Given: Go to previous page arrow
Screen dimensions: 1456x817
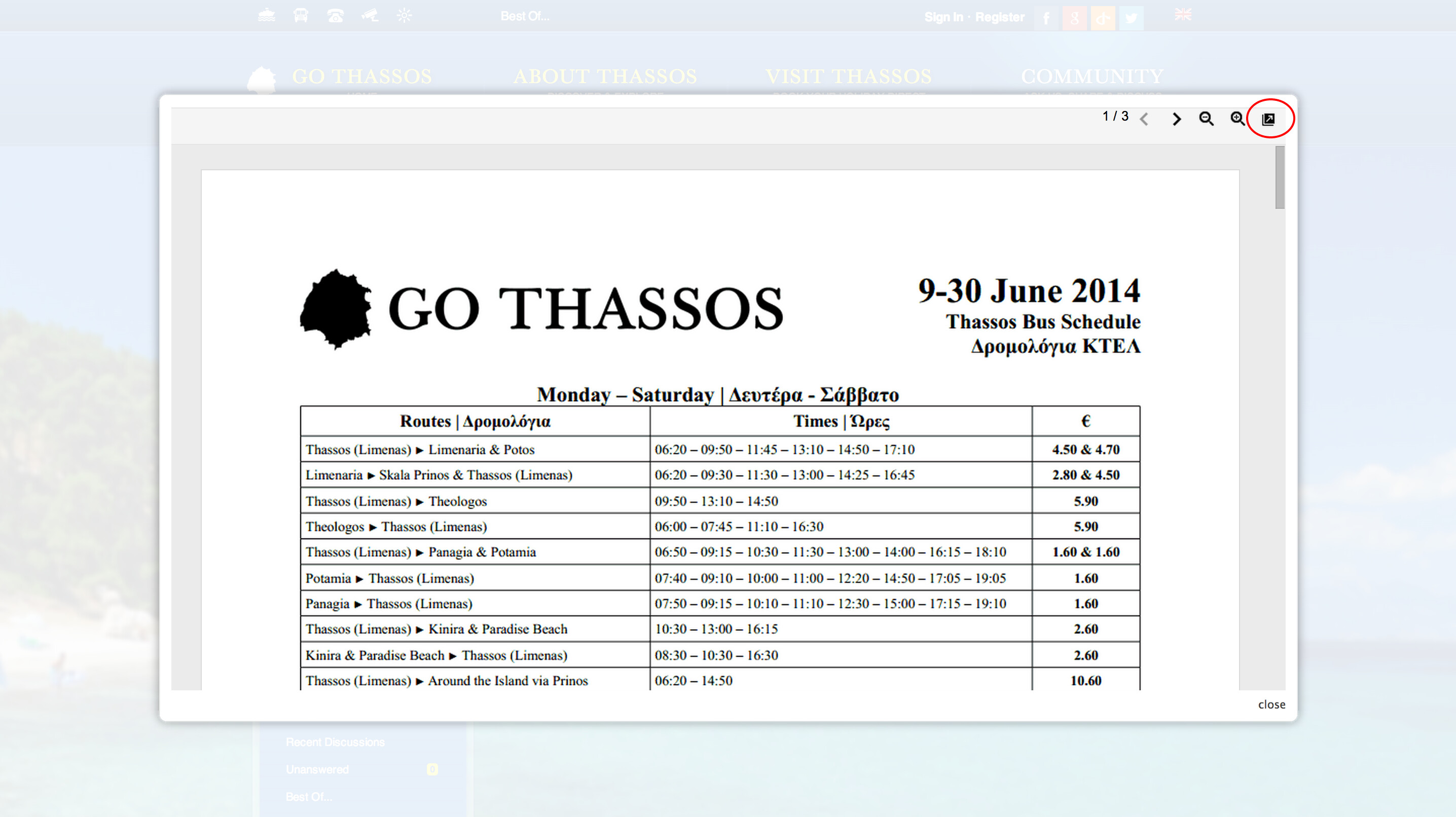Looking at the screenshot, I should [x=1145, y=119].
